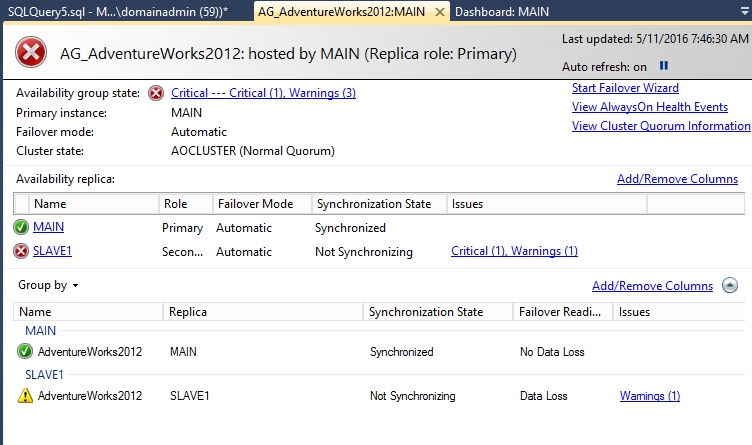Click the Primary instance value MAIN
The width and height of the screenshot is (752, 445).
tap(186, 113)
